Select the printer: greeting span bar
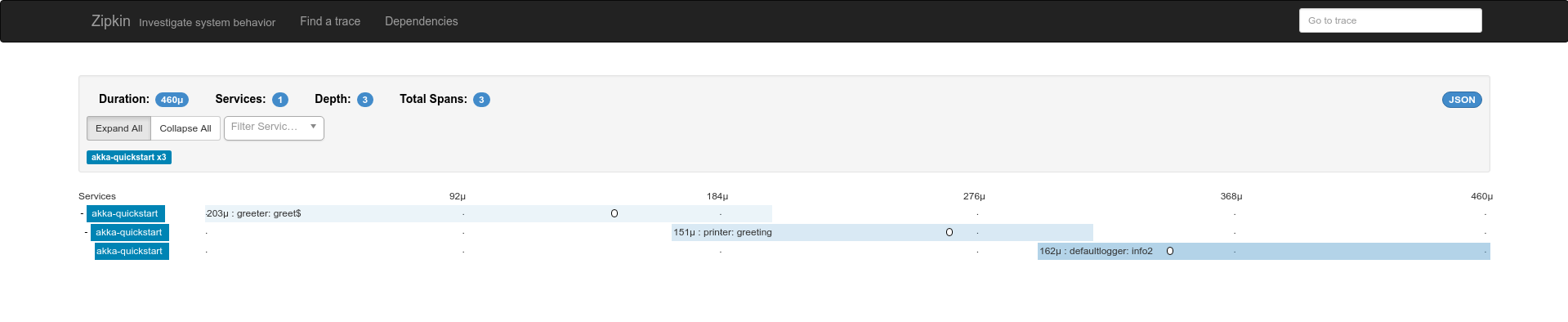 click(882, 232)
